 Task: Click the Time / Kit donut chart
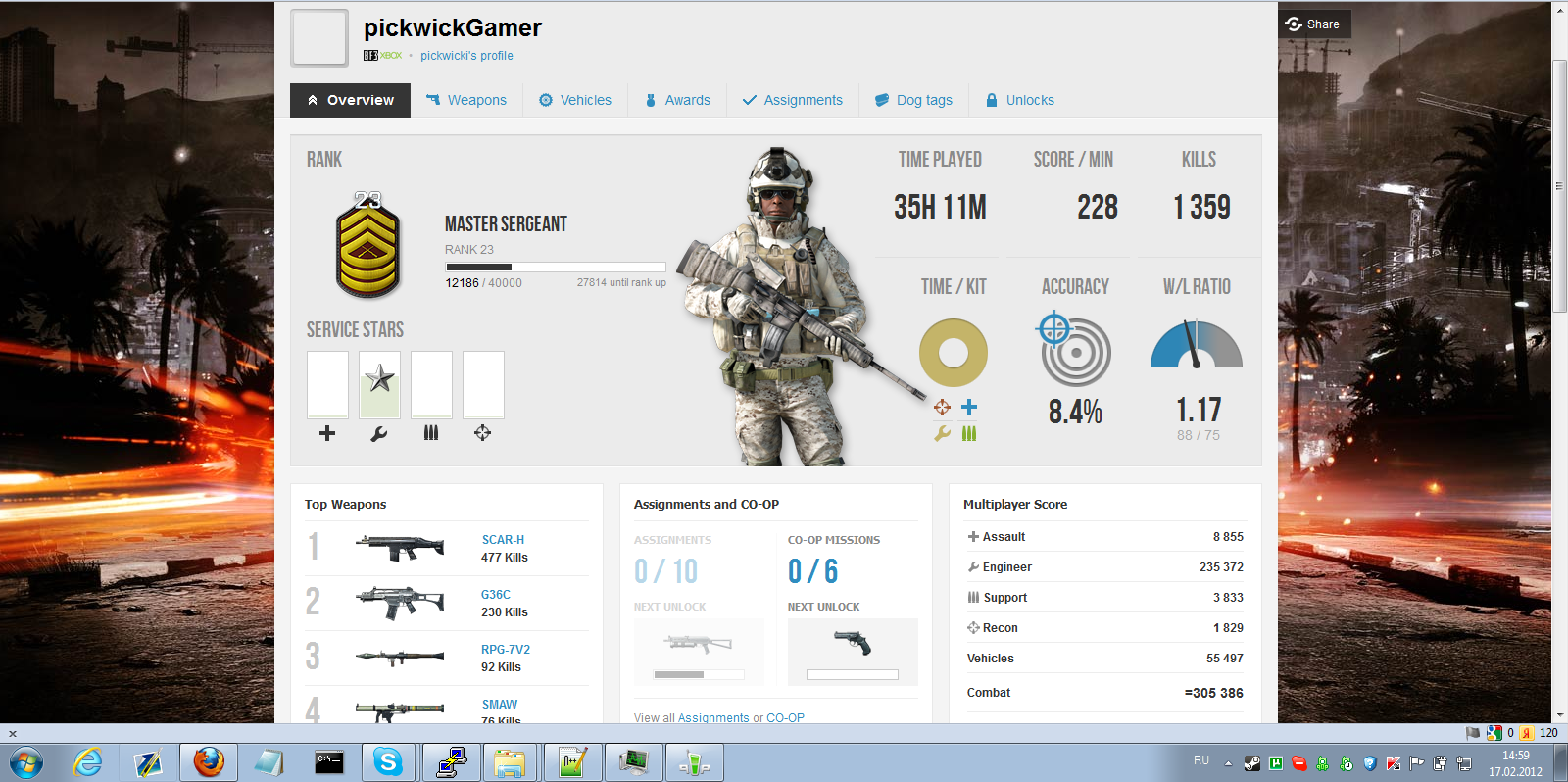tap(953, 353)
